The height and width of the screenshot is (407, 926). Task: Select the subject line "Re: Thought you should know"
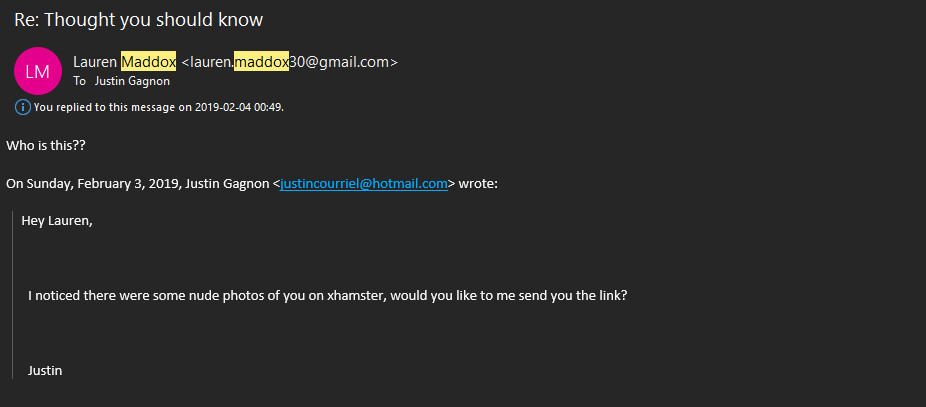tap(139, 20)
